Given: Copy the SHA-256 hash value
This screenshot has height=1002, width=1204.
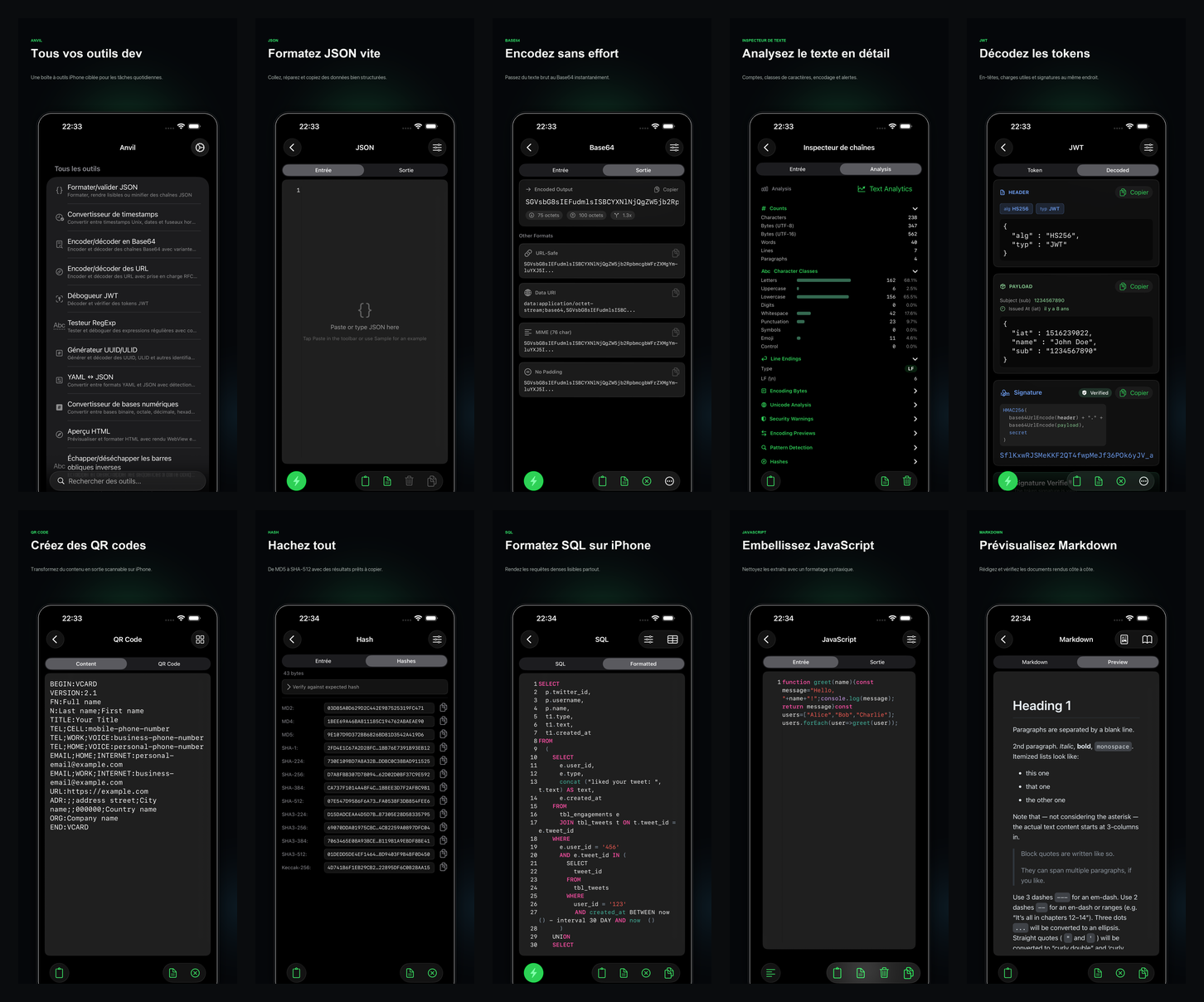Looking at the screenshot, I should (x=444, y=774).
